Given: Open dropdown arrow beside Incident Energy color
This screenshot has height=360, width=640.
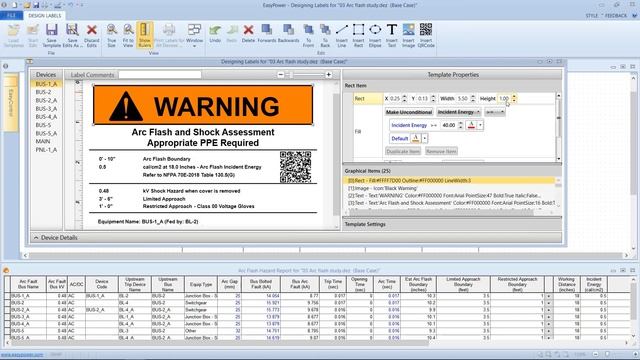Looking at the screenshot, I should coord(480,125).
